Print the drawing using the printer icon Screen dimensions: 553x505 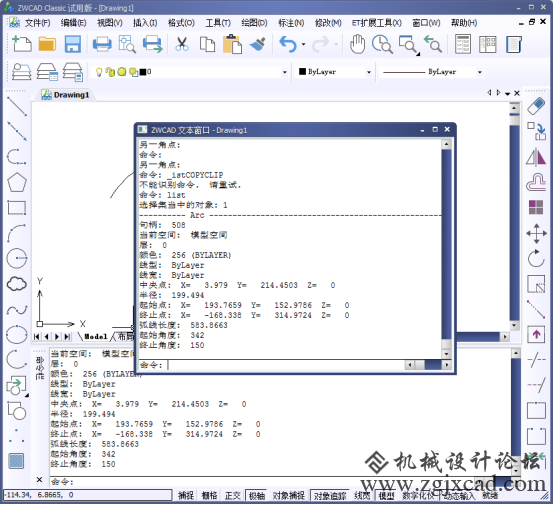pos(102,44)
